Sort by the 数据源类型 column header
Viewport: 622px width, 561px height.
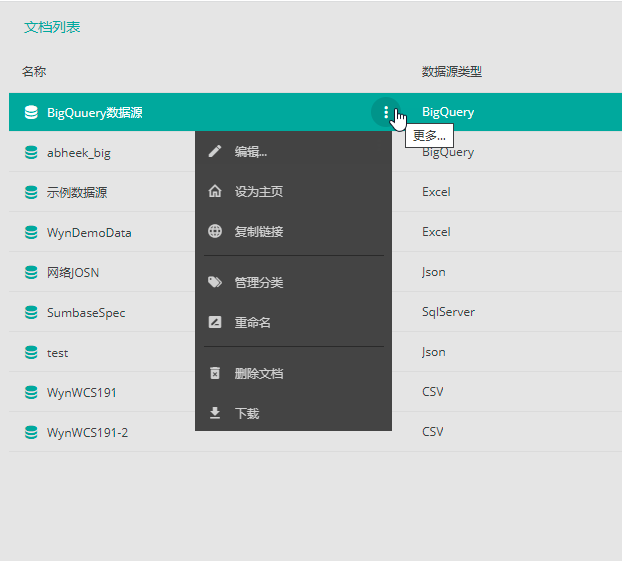pos(452,71)
